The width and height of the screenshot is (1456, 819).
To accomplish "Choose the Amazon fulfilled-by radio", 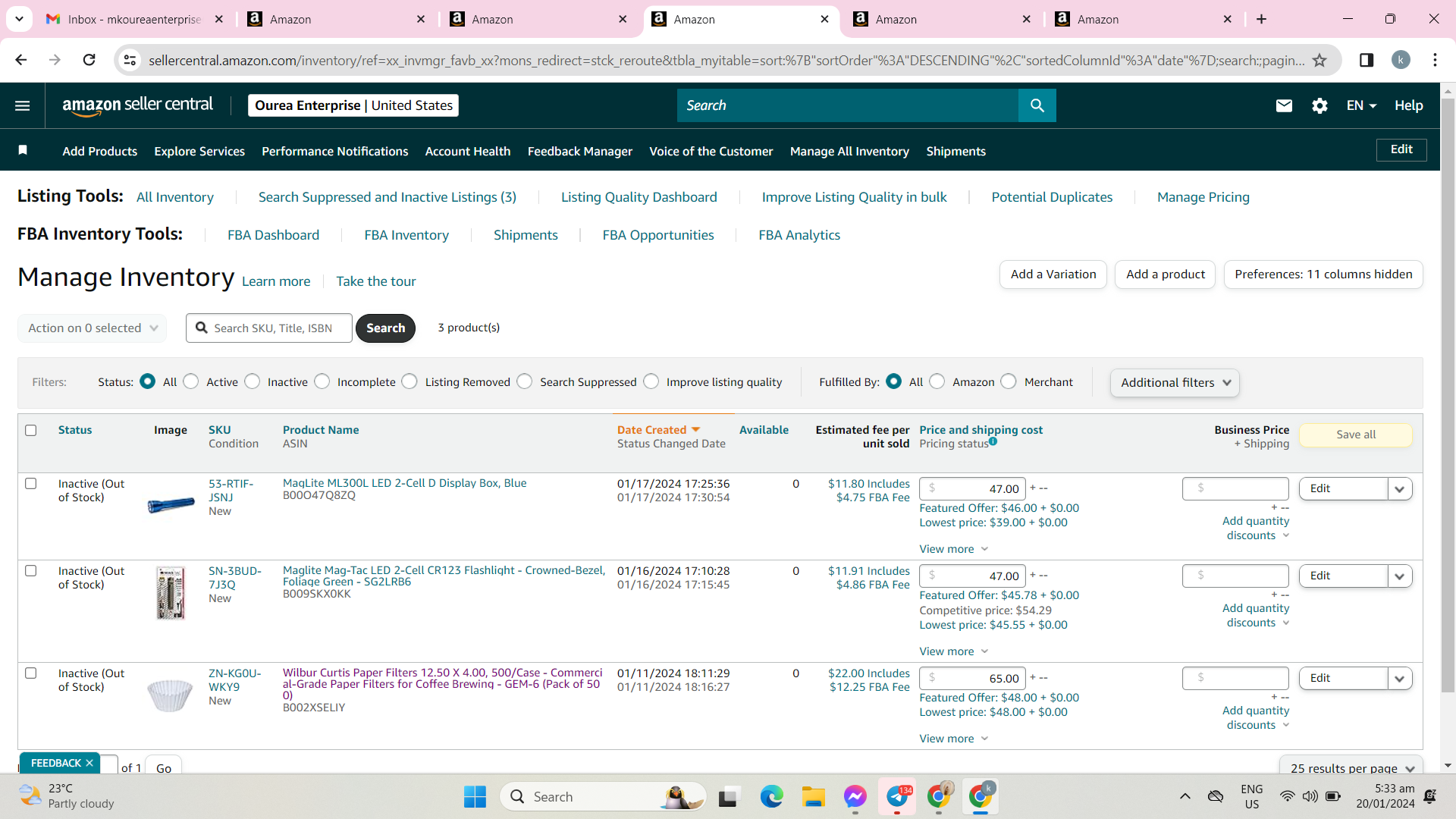I will 937,381.
